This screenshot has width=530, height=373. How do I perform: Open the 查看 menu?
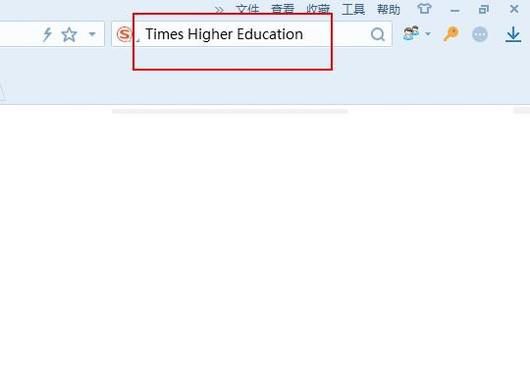point(283,9)
